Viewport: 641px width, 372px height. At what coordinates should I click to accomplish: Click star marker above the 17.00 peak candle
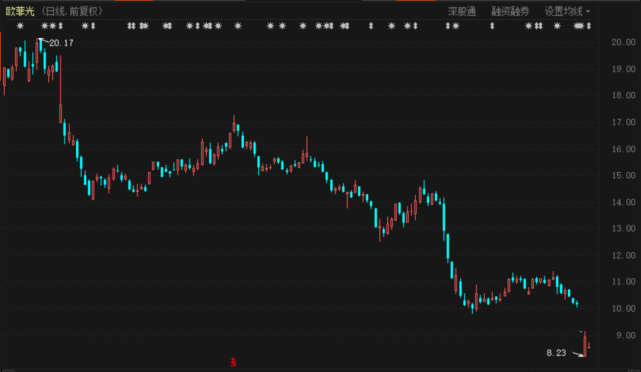pyautogui.click(x=238, y=26)
